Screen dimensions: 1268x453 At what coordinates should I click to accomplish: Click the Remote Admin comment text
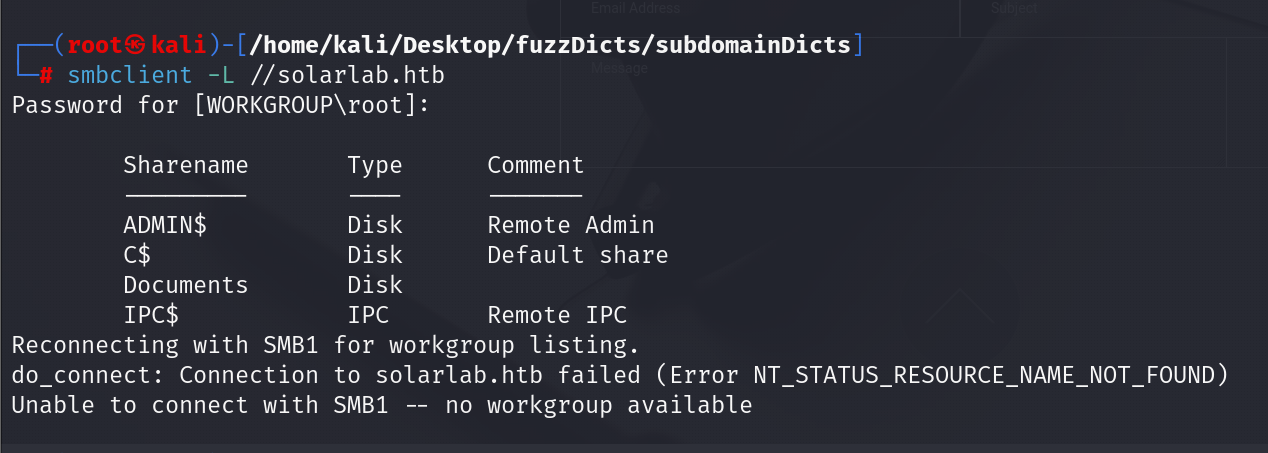571,226
